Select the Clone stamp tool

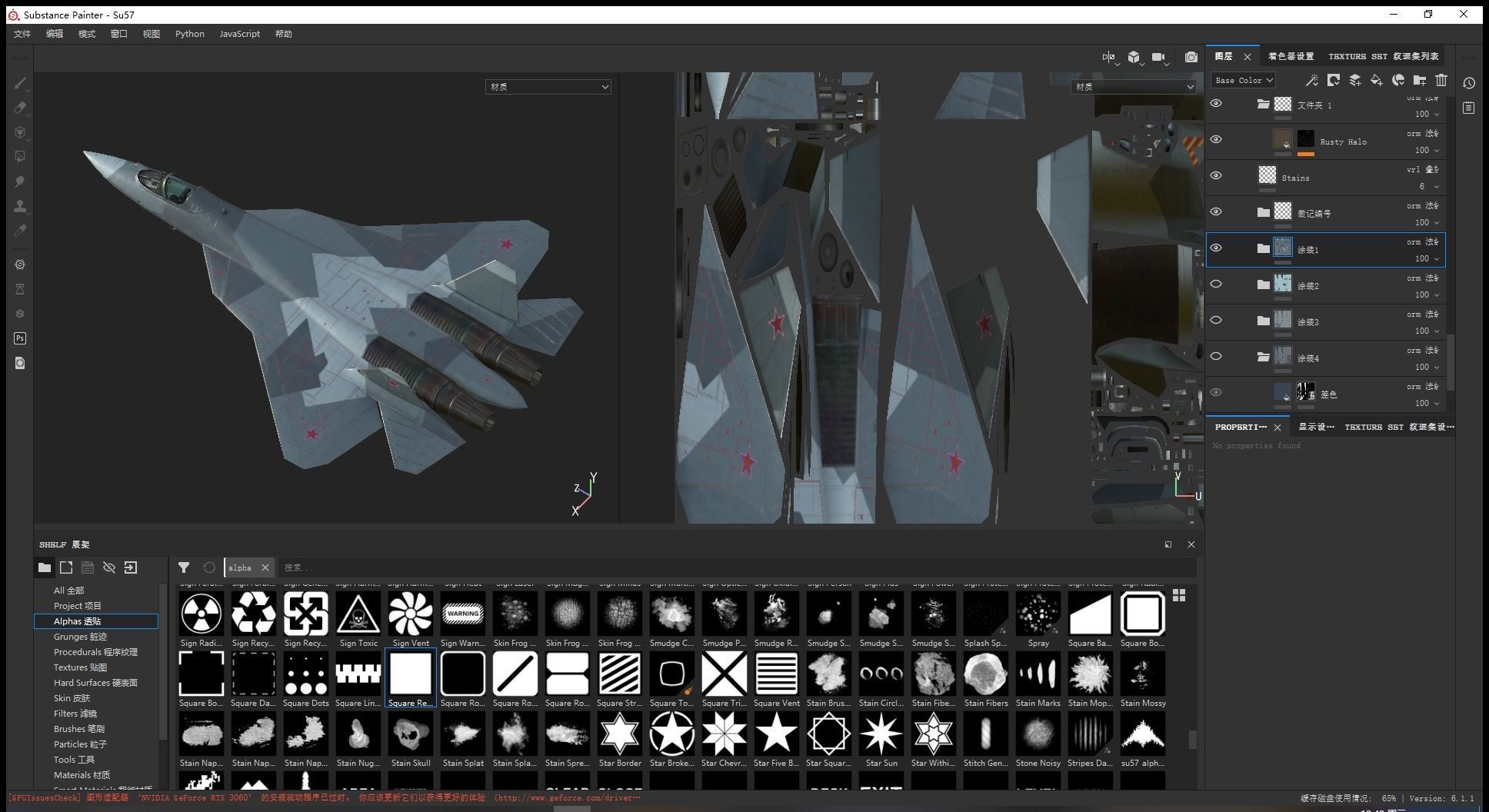(20, 206)
